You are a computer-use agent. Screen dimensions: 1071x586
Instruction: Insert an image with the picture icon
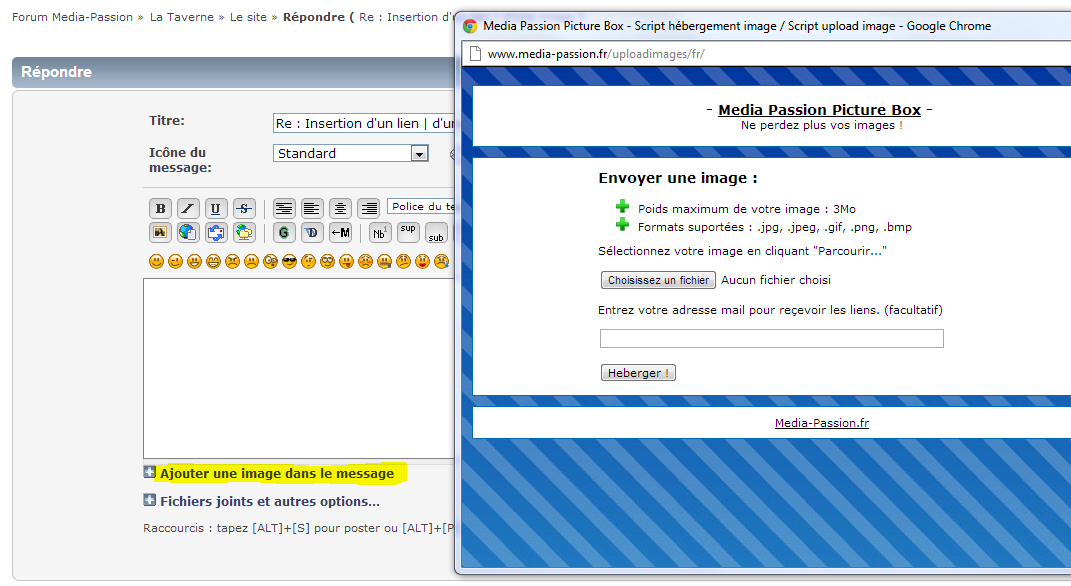point(160,232)
